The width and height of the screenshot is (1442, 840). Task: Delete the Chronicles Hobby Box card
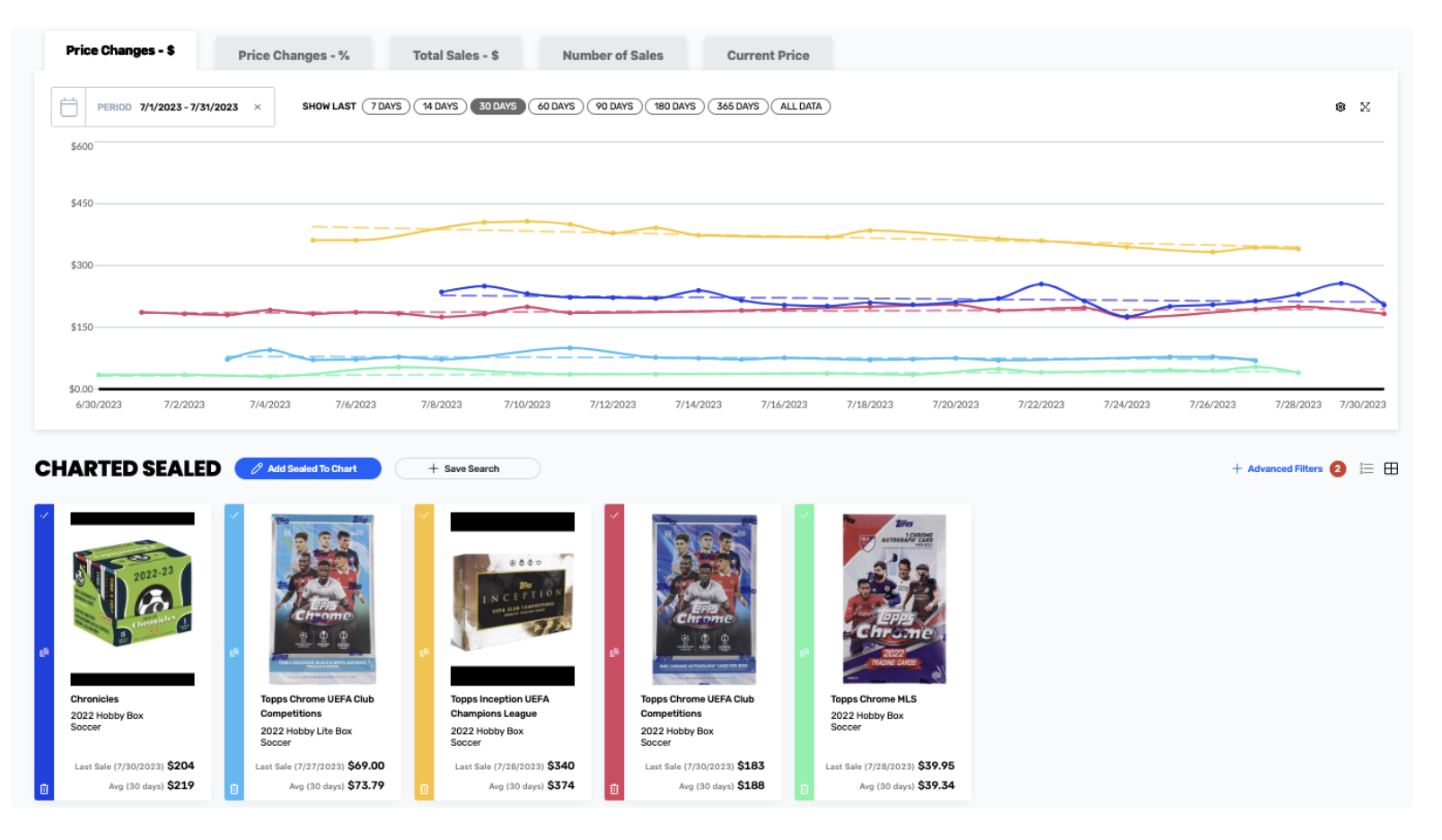click(44, 790)
